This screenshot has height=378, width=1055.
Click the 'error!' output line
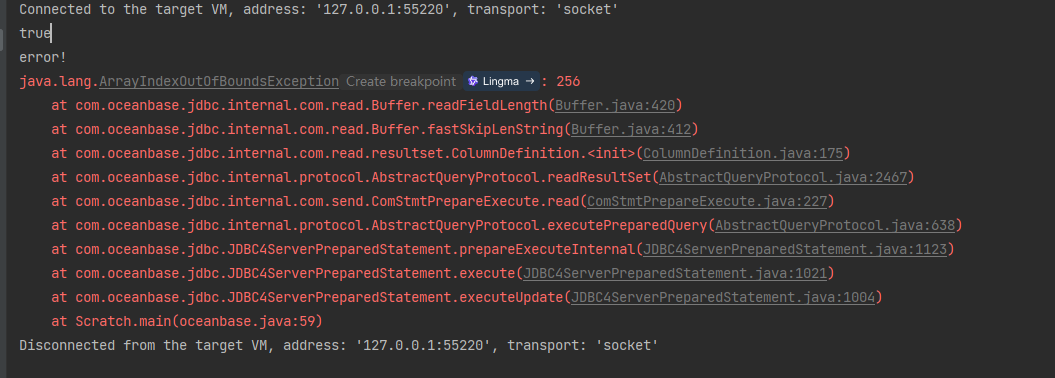[43, 58]
